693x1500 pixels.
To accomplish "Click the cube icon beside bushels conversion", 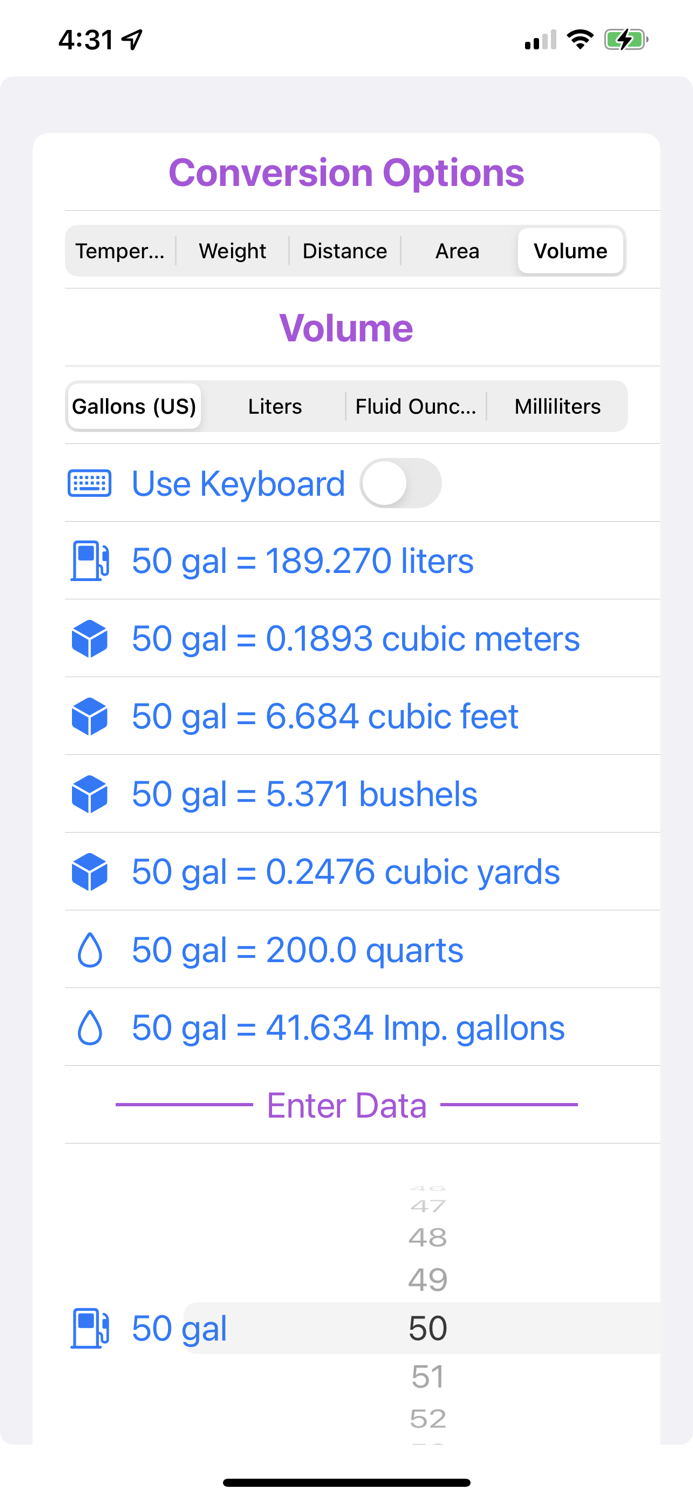I will (x=89, y=793).
